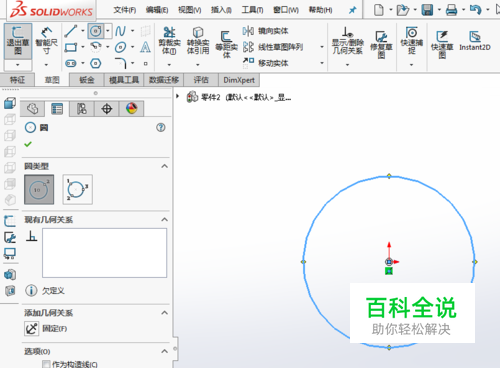Open the 帮助(H) menu
500x368 pixels.
(x=320, y=10)
